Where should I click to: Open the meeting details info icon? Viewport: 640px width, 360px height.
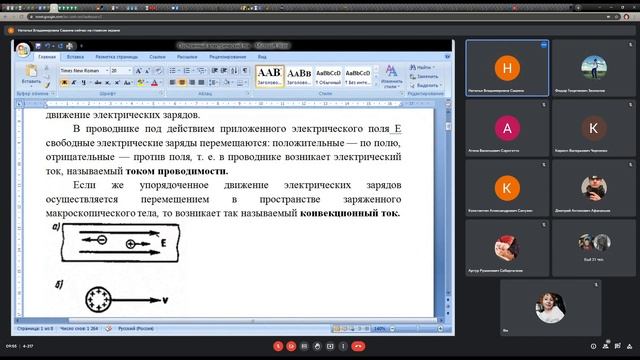pyautogui.click(x=593, y=346)
